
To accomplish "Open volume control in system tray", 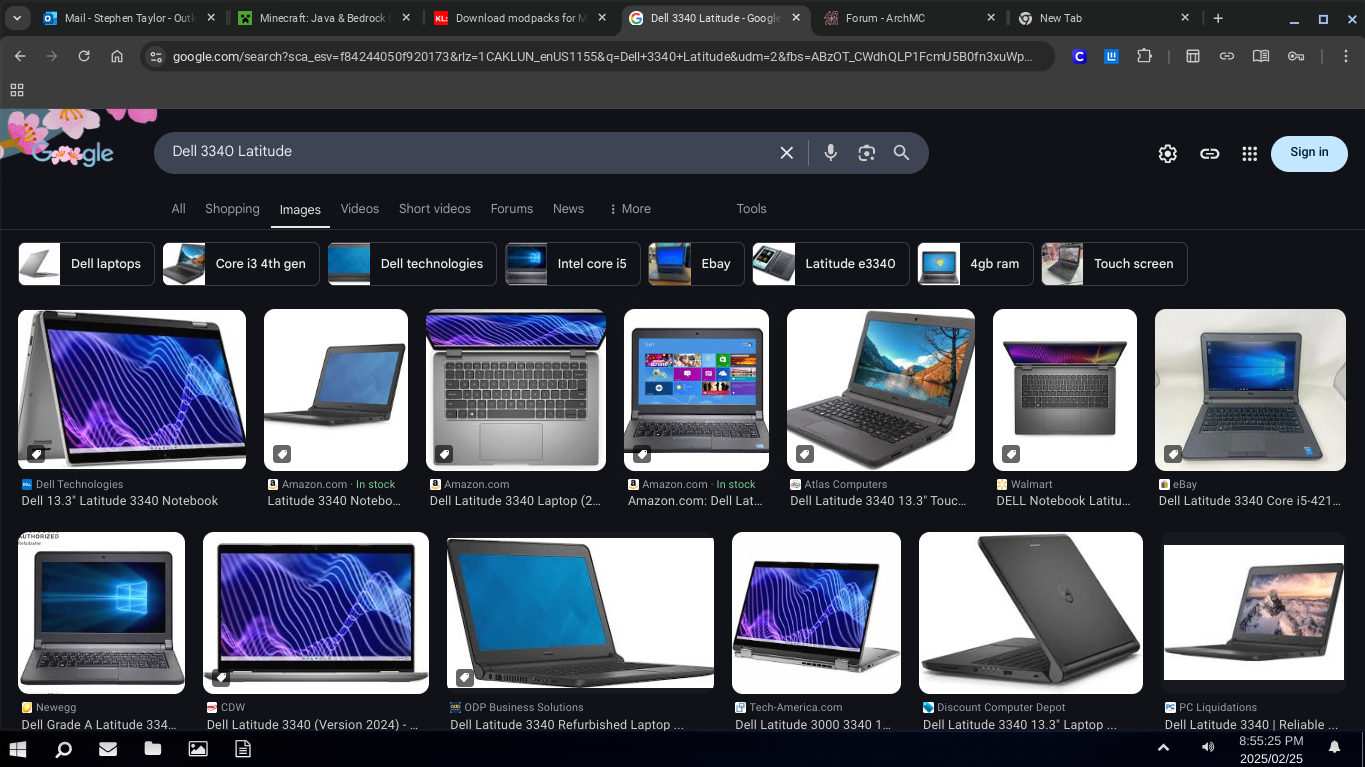I will click(x=1208, y=748).
